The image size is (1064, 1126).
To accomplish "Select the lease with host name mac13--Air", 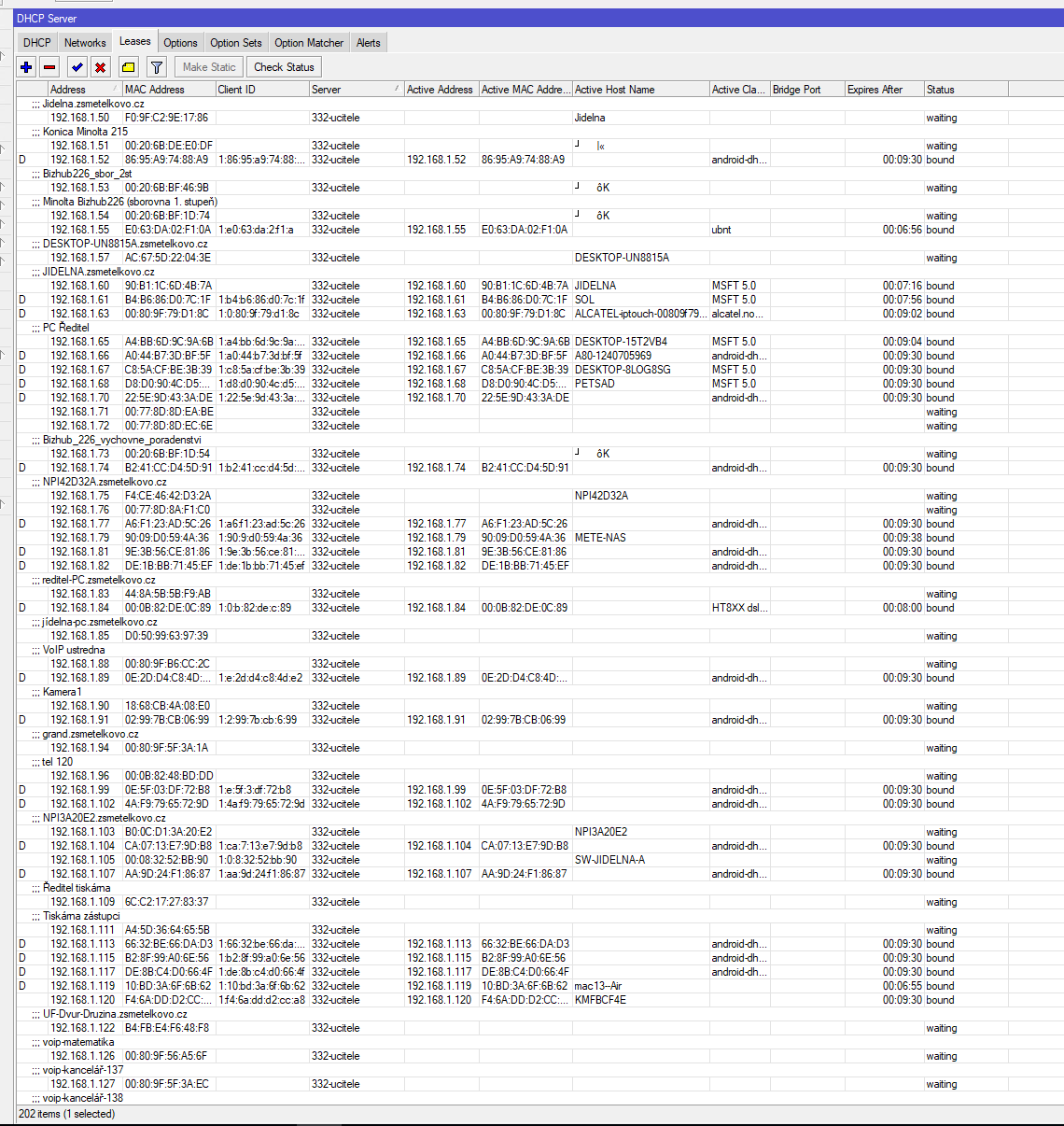I will point(598,986).
